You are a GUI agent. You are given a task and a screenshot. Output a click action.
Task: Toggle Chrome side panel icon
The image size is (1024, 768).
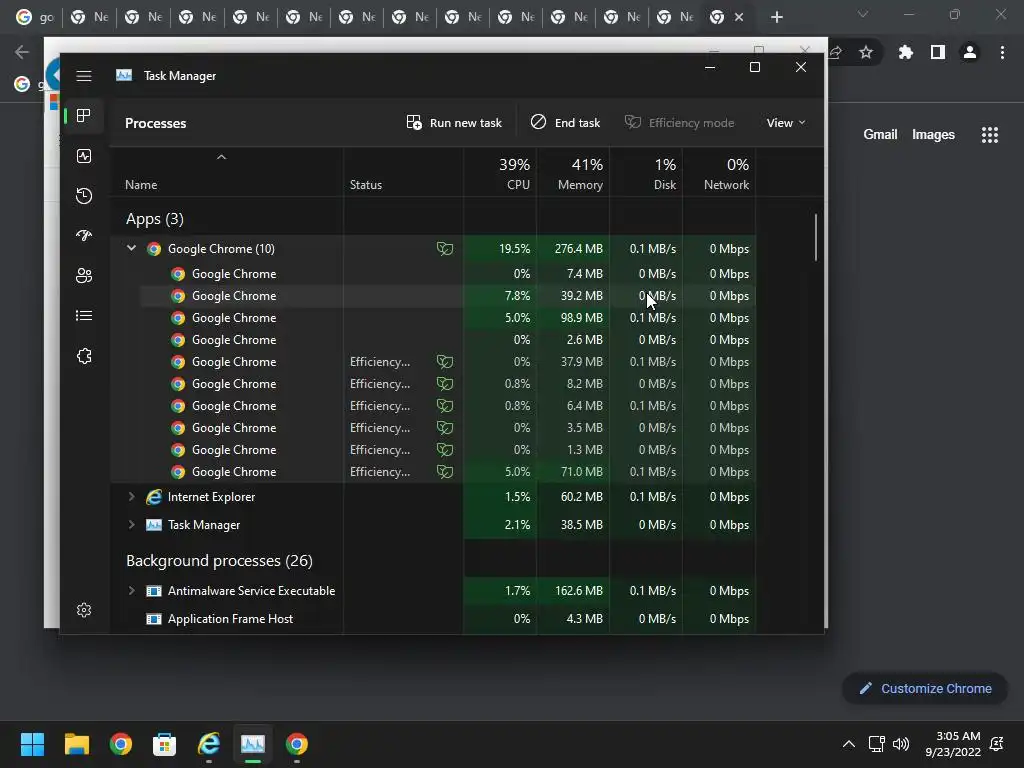[x=938, y=52]
